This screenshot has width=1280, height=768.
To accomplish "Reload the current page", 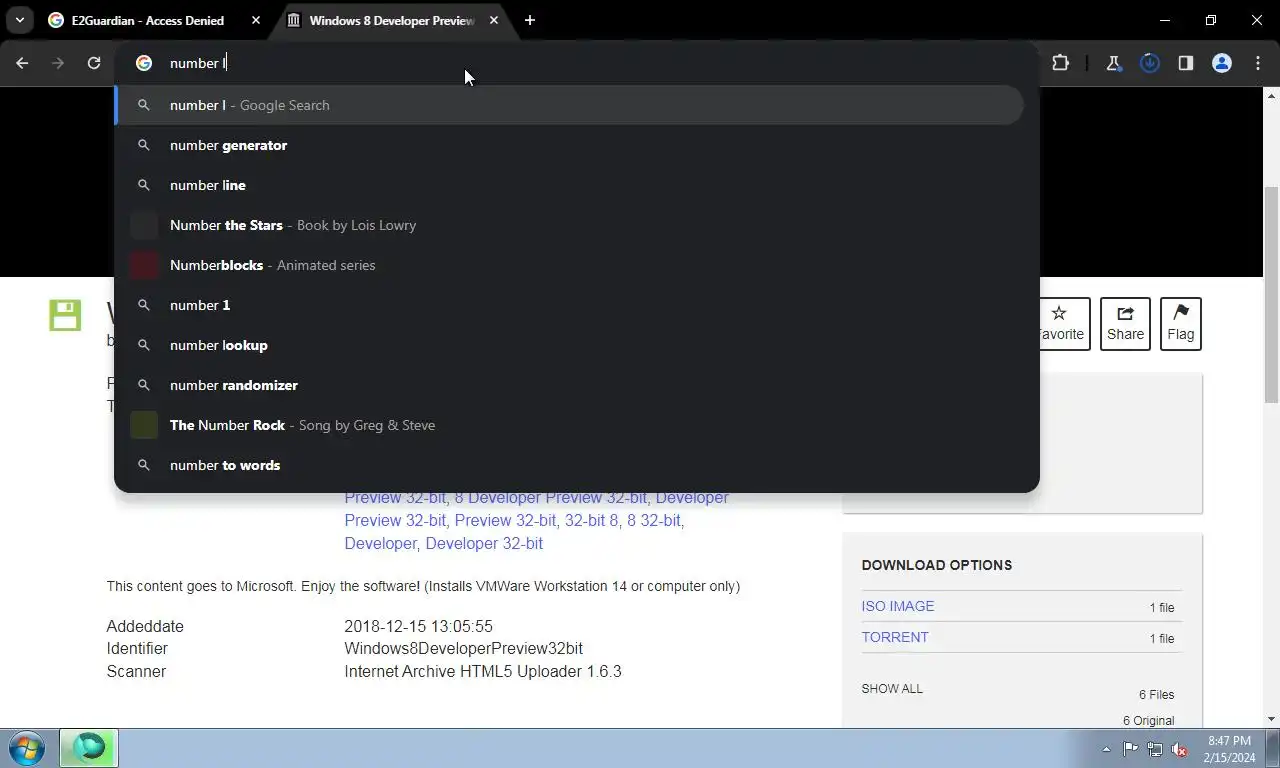I will coord(94,63).
